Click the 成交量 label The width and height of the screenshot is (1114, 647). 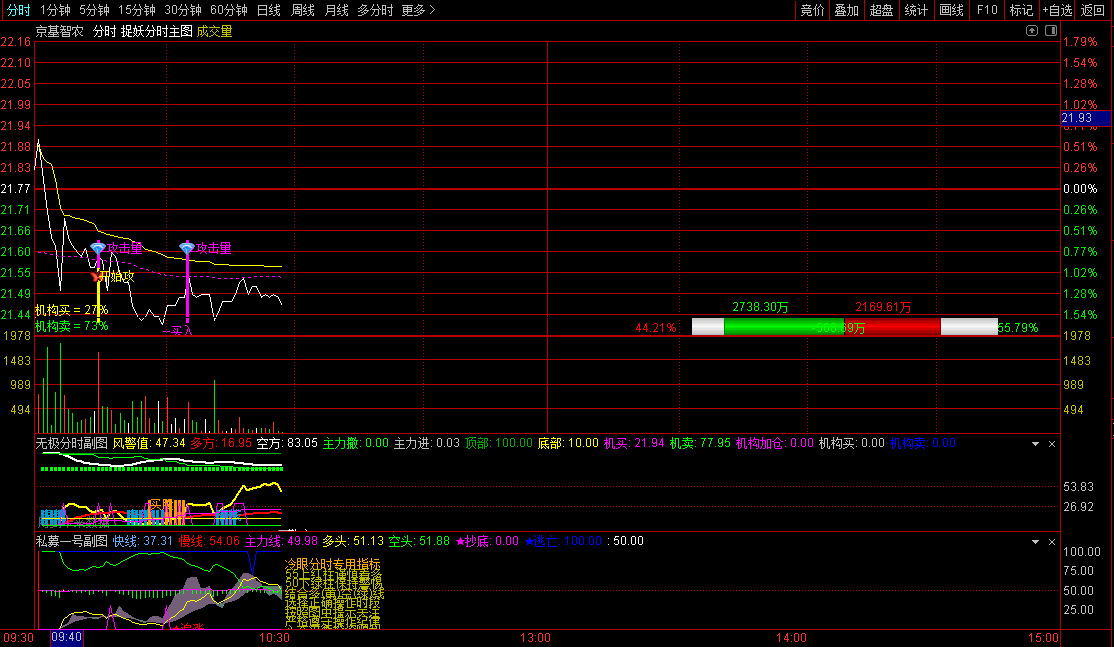click(215, 31)
